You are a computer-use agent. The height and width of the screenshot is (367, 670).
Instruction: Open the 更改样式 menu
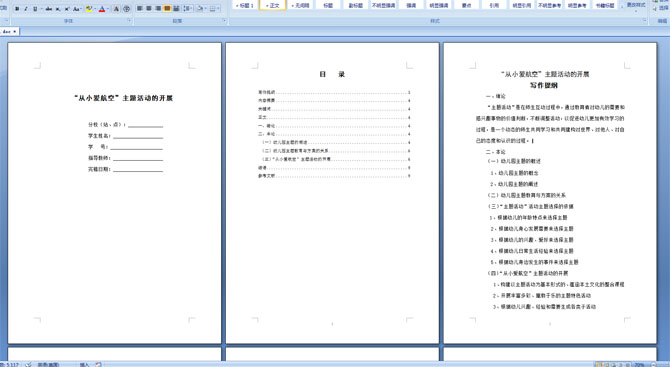(636, 6)
